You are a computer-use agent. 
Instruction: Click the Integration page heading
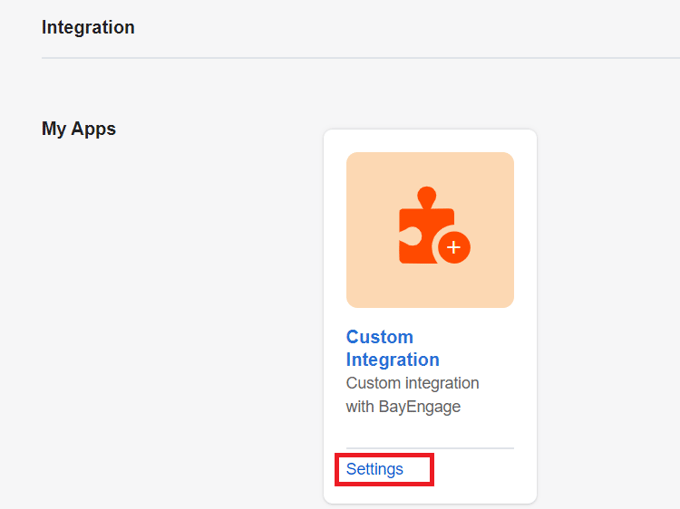[x=88, y=27]
